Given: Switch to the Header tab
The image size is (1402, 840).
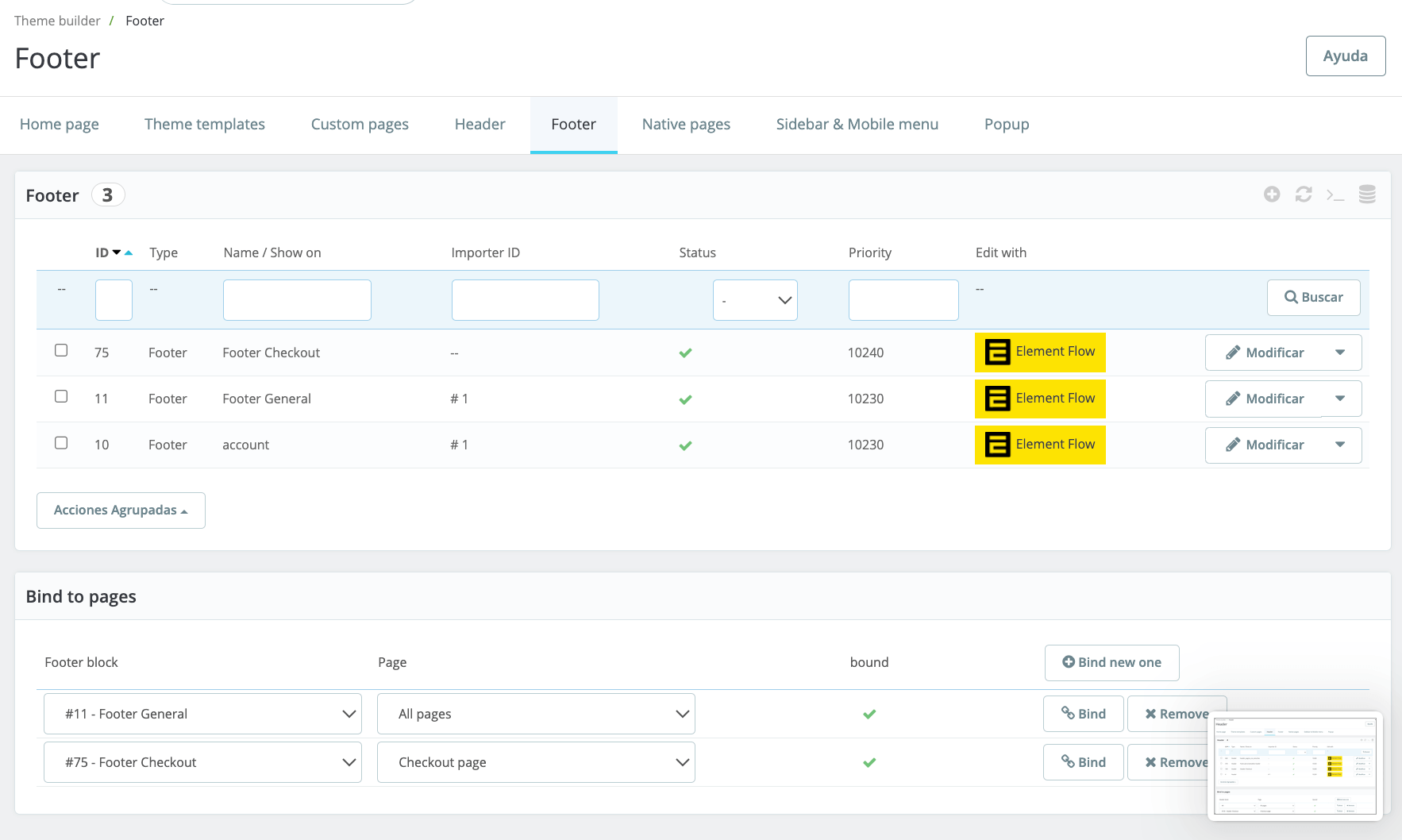Looking at the screenshot, I should click(480, 125).
